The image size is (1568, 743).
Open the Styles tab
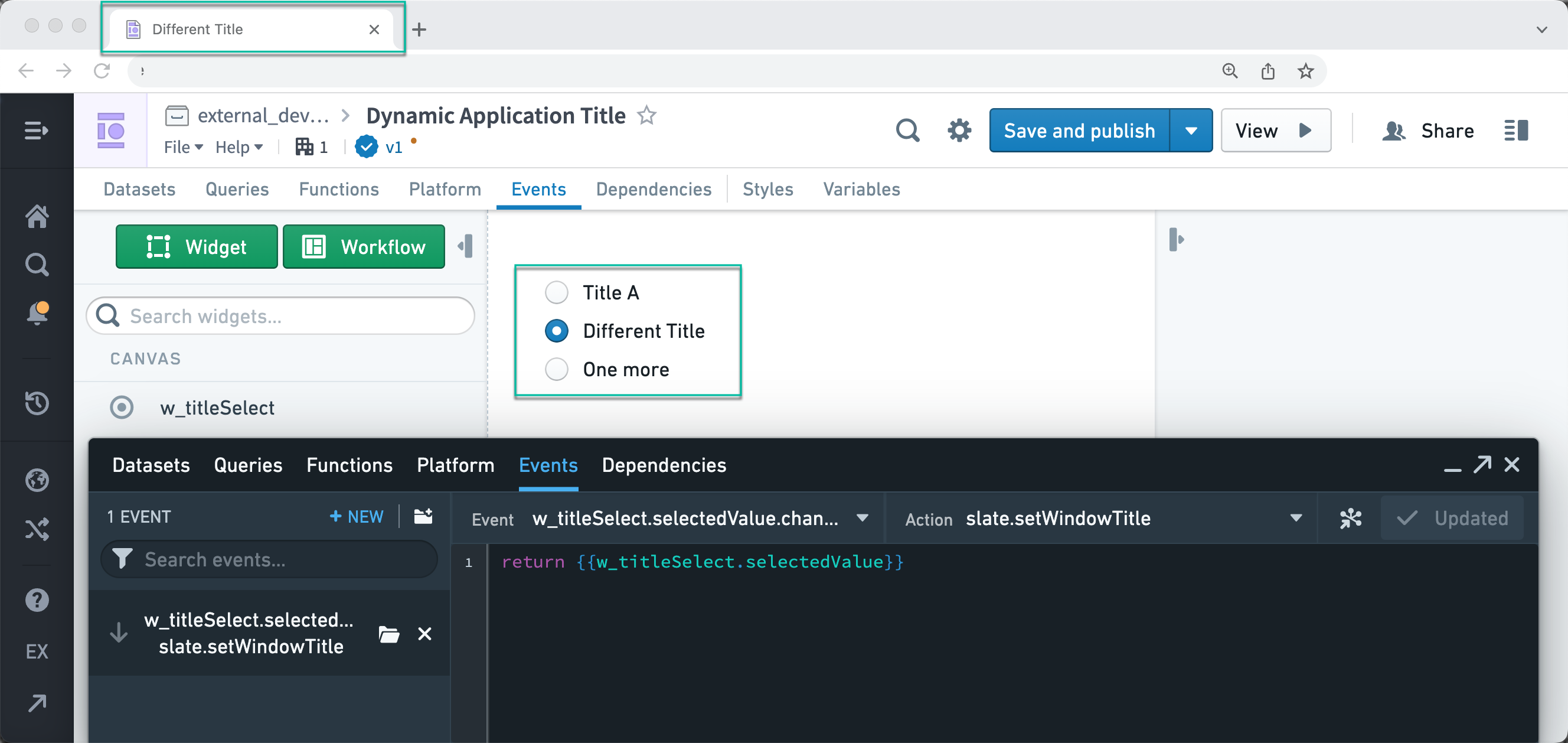[x=767, y=190]
